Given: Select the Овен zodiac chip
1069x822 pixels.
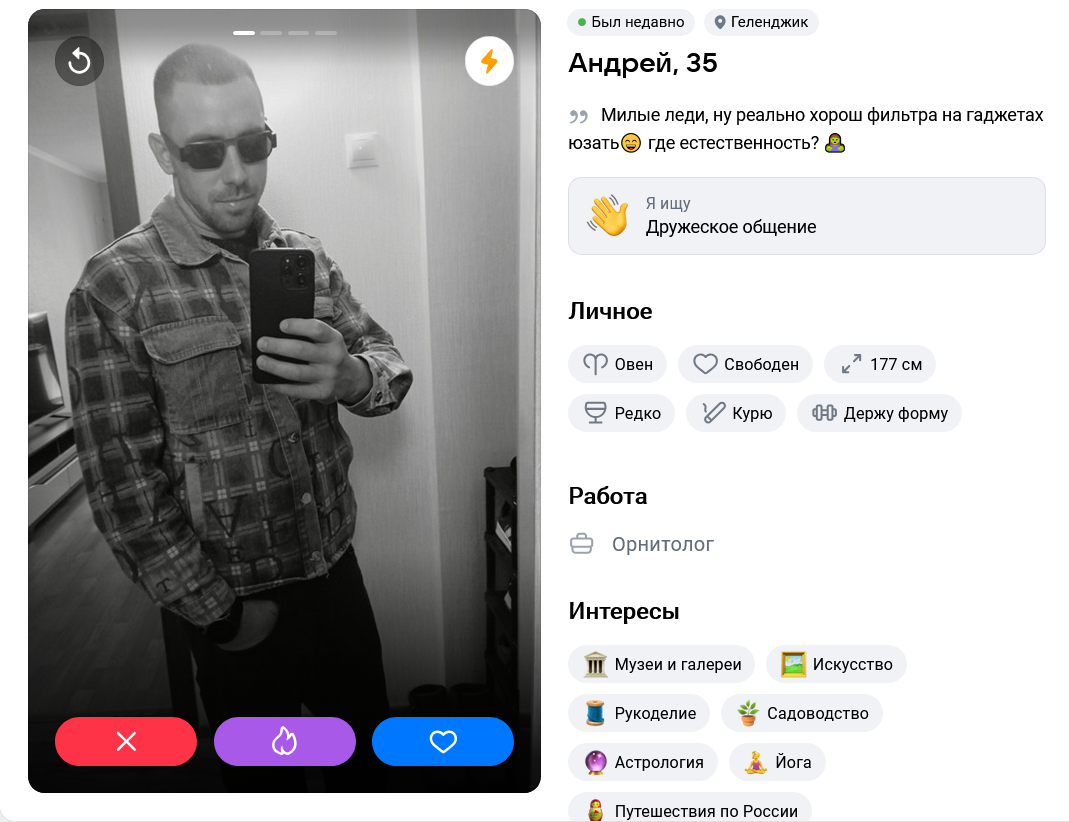Looking at the screenshot, I should (618, 364).
